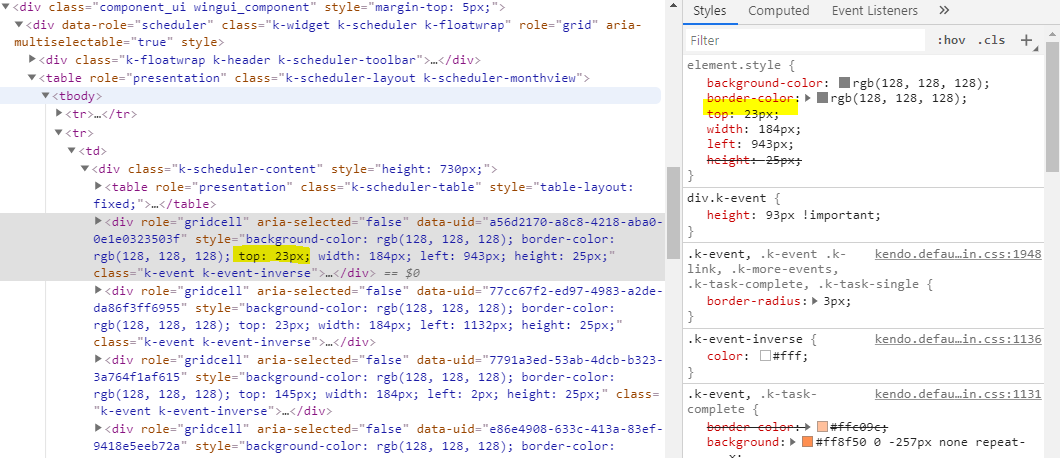Open kendo.default css:1136 source link
This screenshot has height=458, width=1060.
click(957, 340)
